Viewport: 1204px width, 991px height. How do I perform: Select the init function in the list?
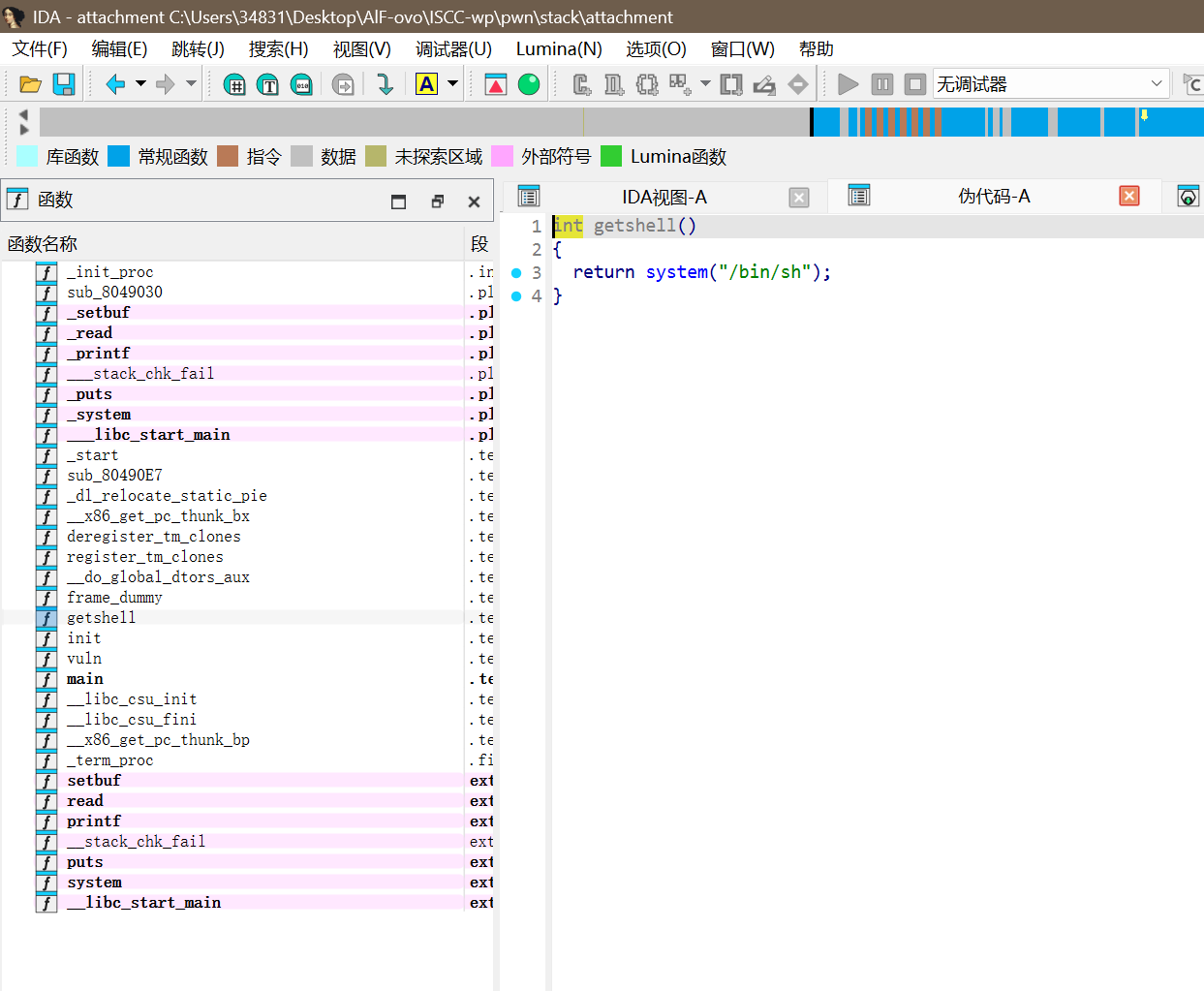click(x=248, y=638)
